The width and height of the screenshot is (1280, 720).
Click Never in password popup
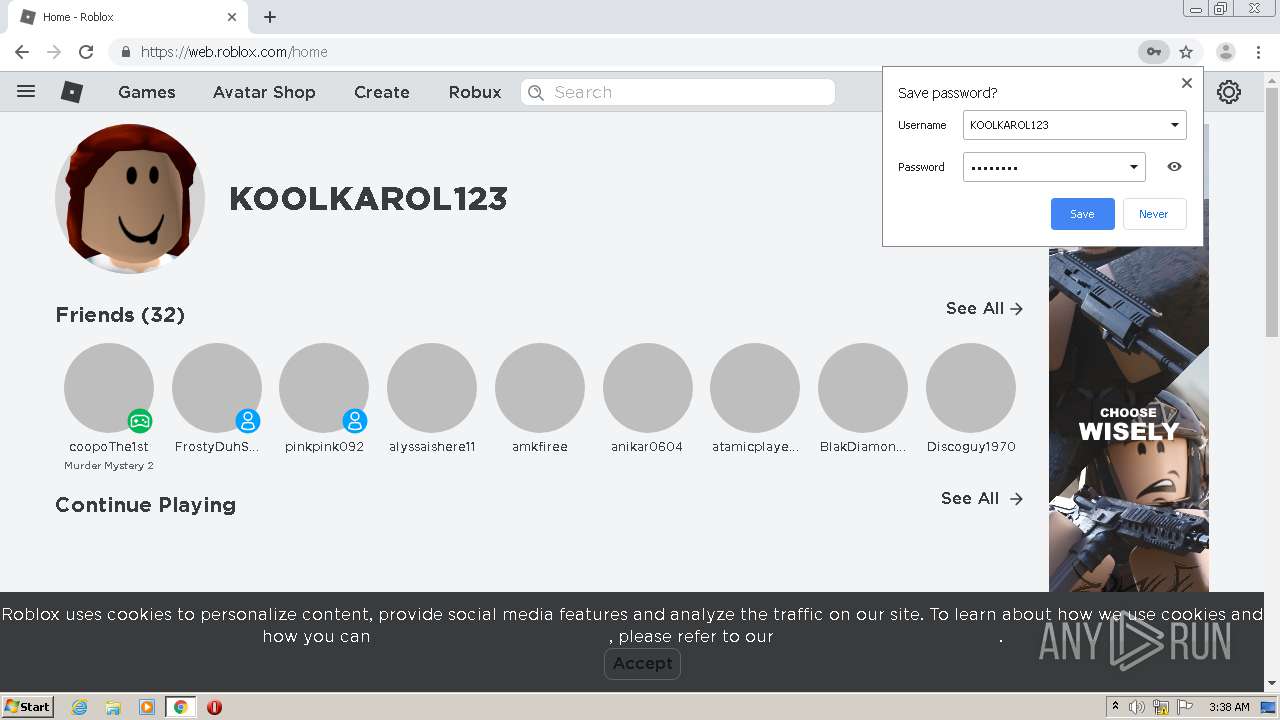point(1153,214)
